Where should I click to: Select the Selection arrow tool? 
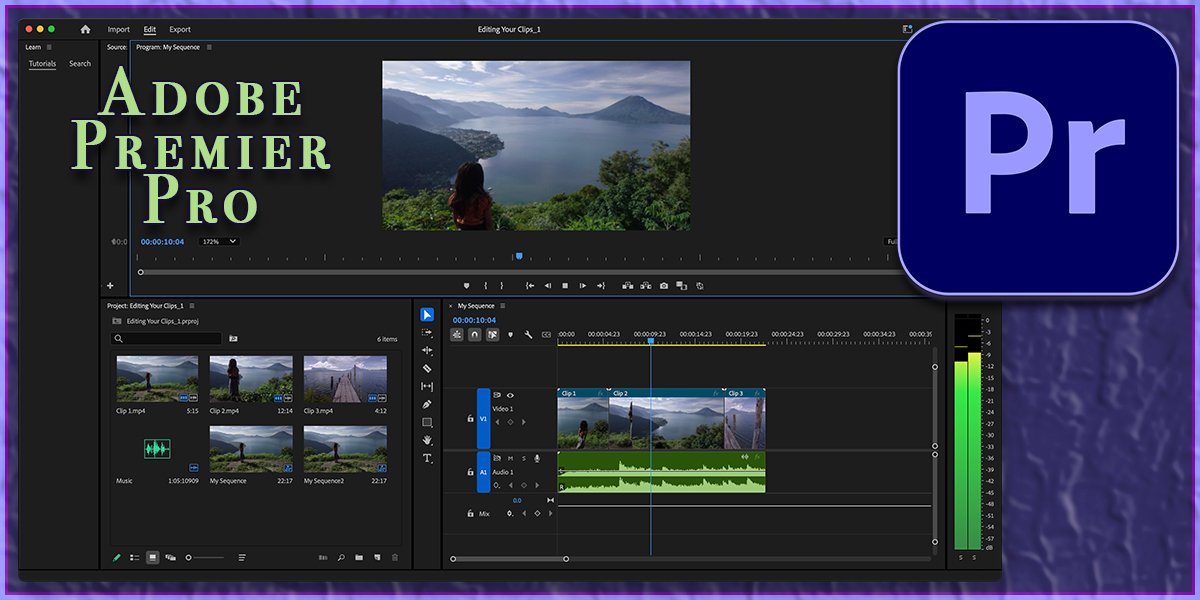tap(427, 315)
